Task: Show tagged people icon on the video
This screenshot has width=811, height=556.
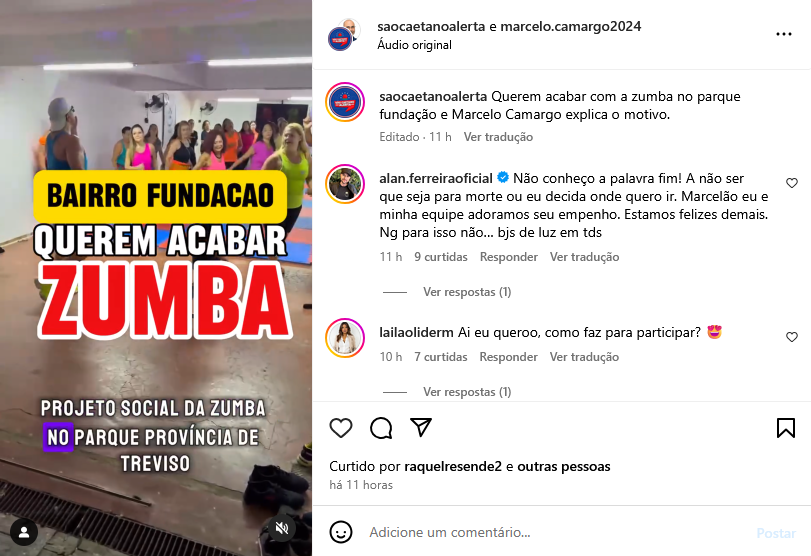Action: 24,532
